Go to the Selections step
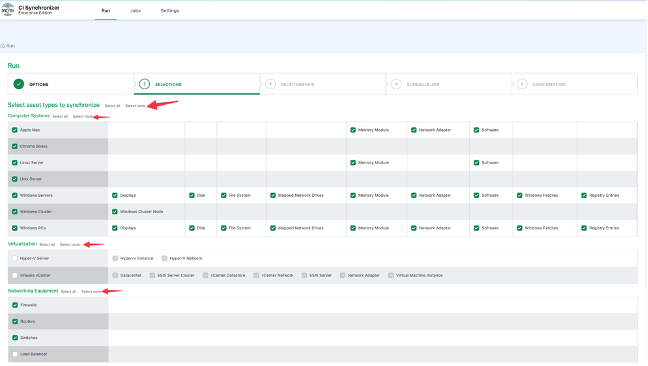Image resolution: width=648 pixels, height=366 pixels. coord(197,84)
